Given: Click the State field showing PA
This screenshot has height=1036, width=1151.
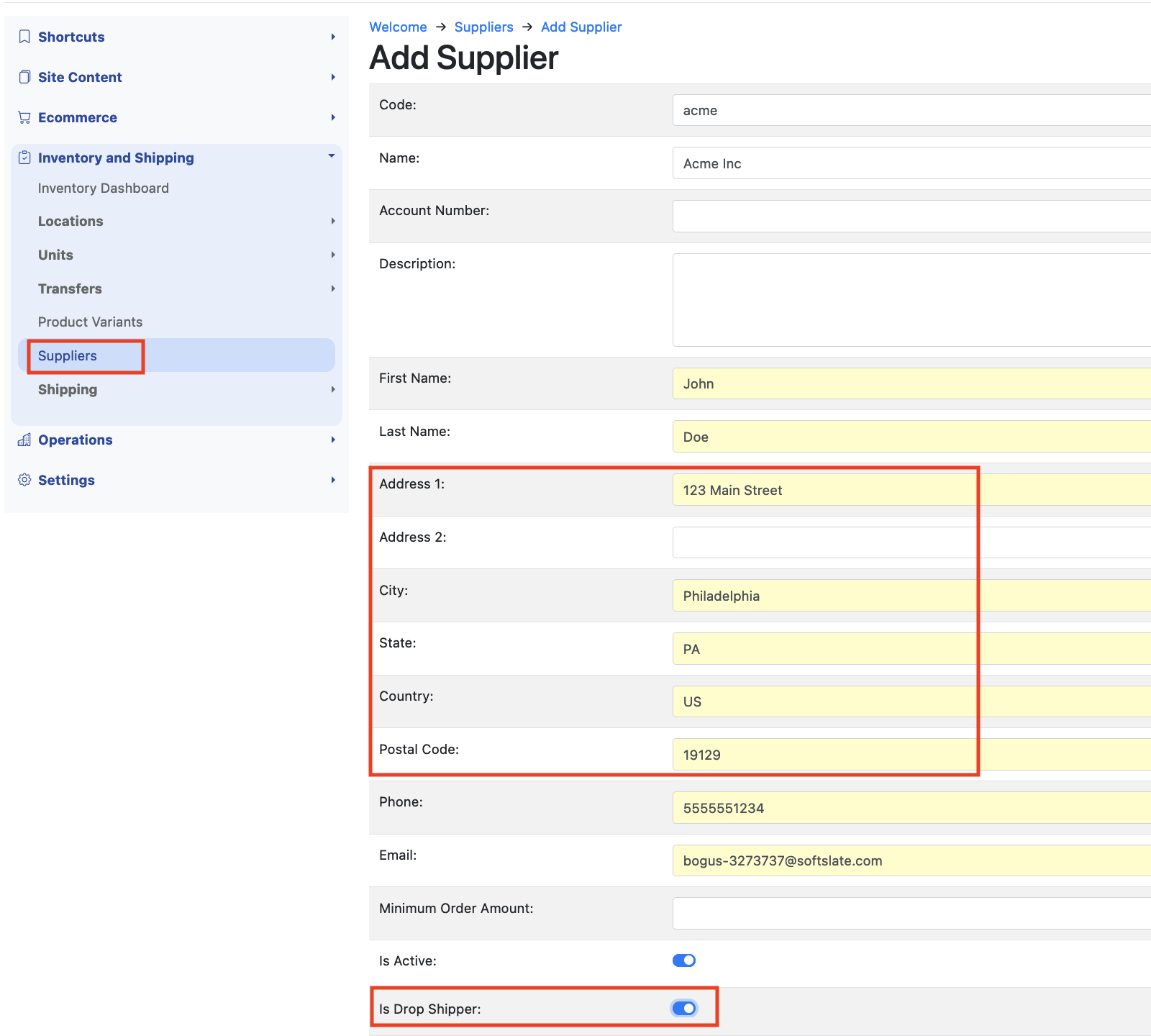Looking at the screenshot, I should (911, 649).
